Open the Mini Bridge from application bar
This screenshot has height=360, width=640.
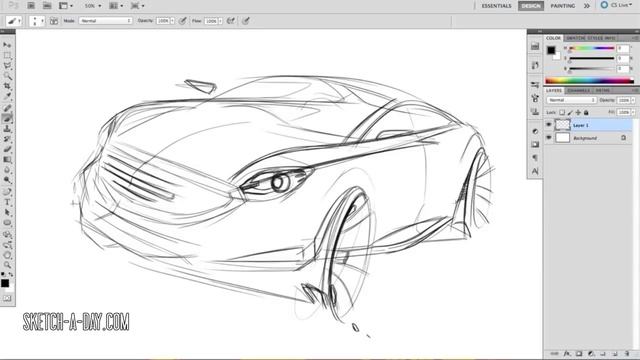tap(47, 6)
